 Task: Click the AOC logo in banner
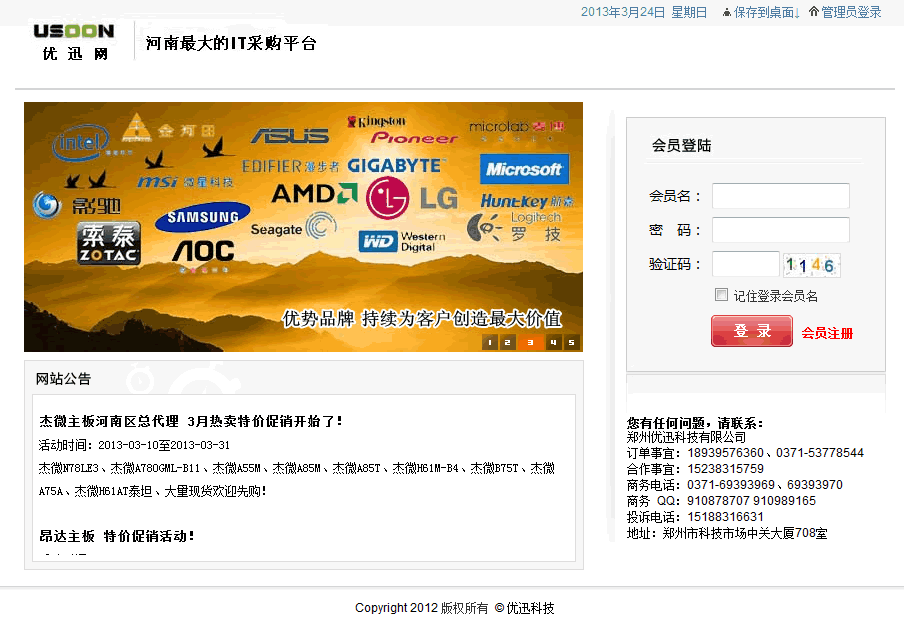tap(204, 252)
